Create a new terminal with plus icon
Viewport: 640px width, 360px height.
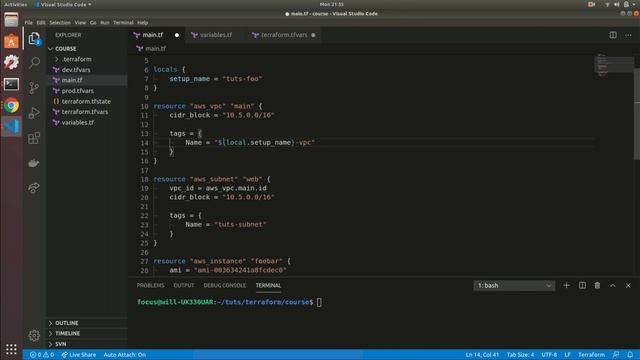pos(566,285)
